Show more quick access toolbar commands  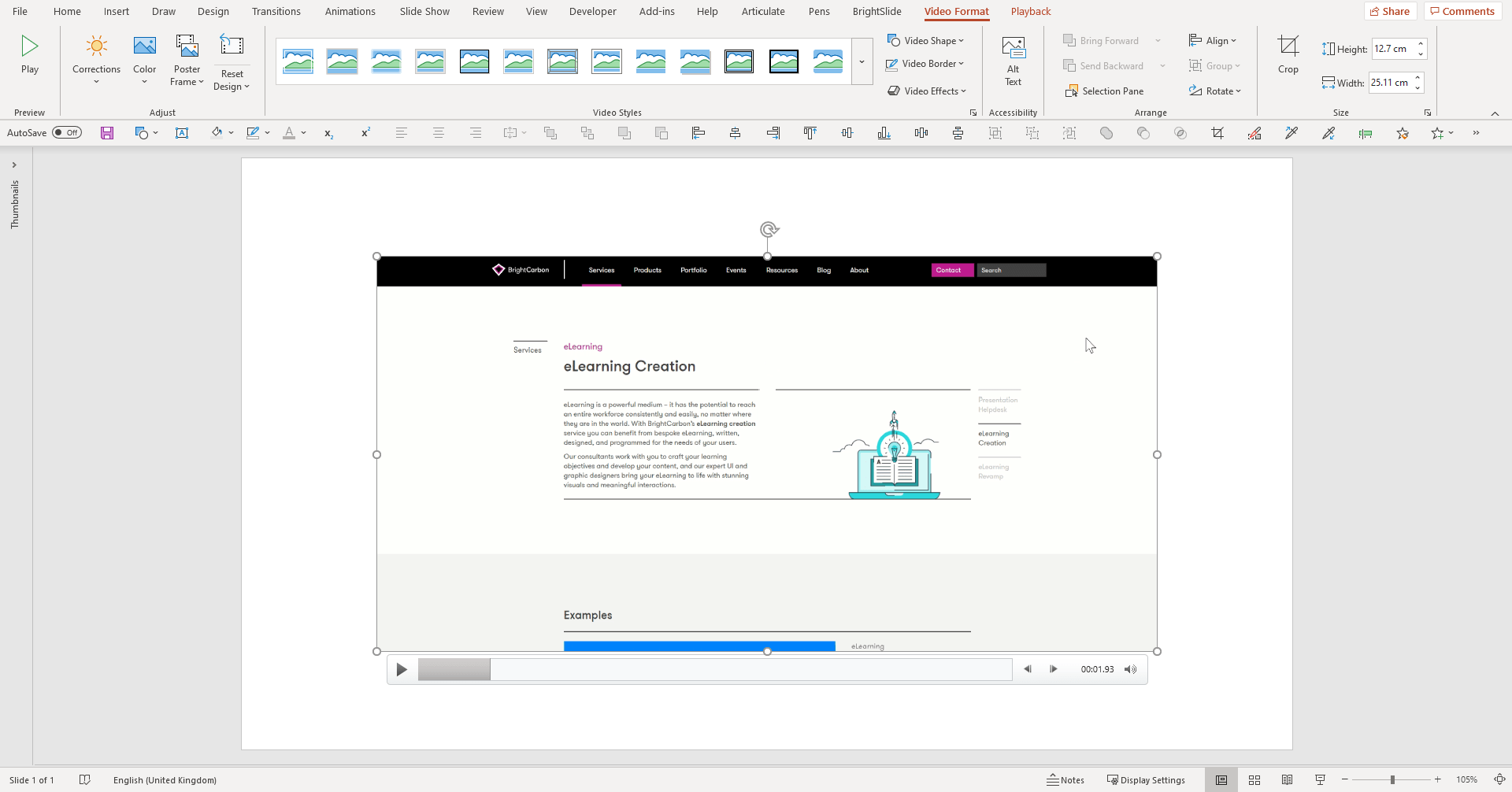click(1476, 133)
